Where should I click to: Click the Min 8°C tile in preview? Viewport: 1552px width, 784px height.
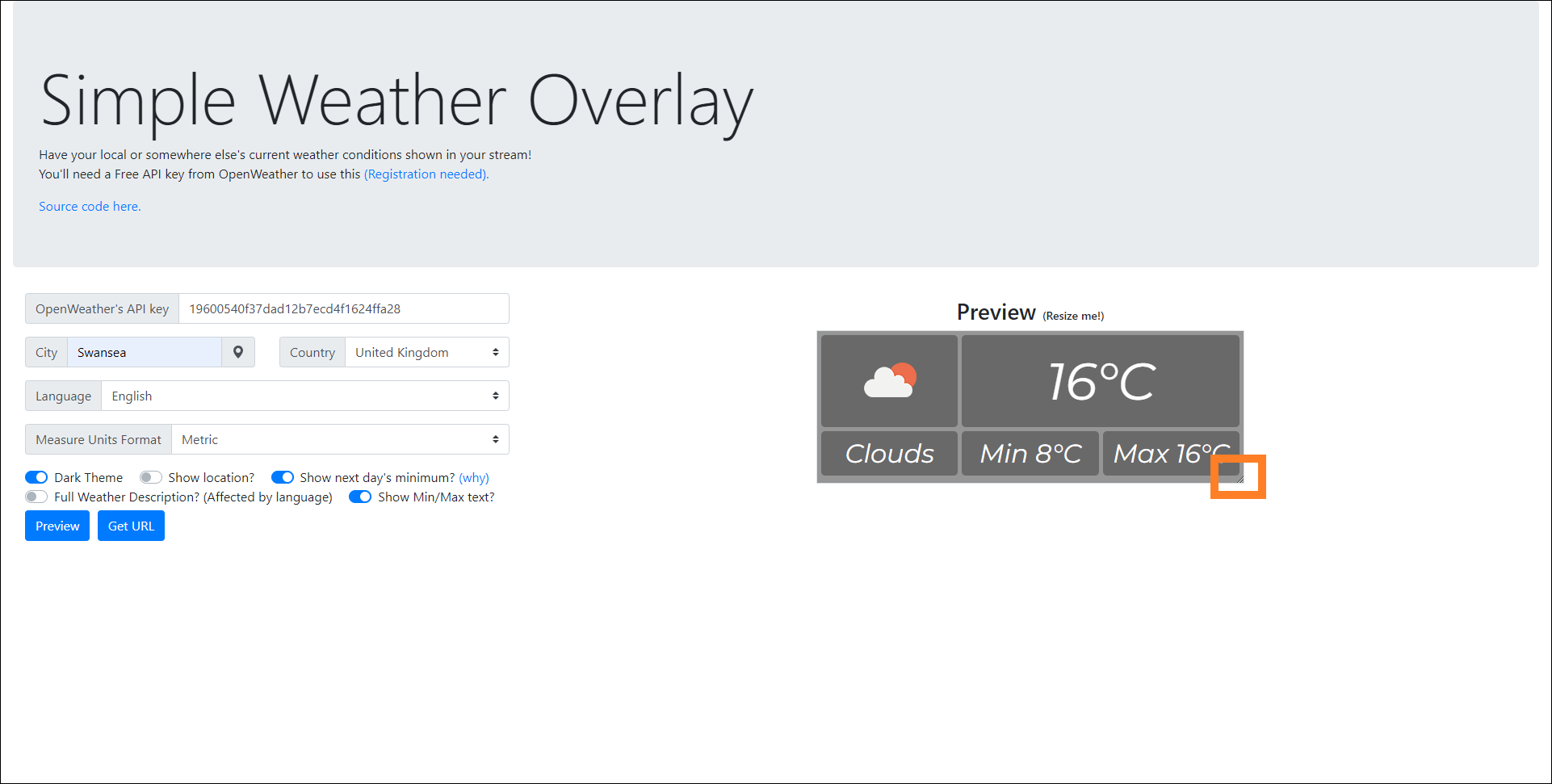click(1030, 453)
